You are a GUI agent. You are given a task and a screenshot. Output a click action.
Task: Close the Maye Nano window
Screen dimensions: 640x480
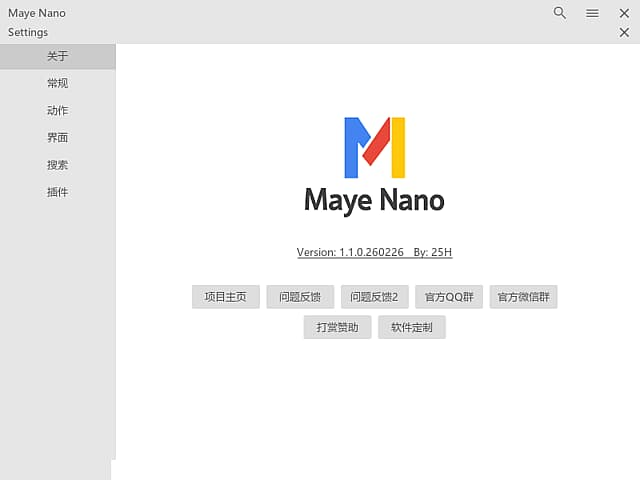pos(624,13)
